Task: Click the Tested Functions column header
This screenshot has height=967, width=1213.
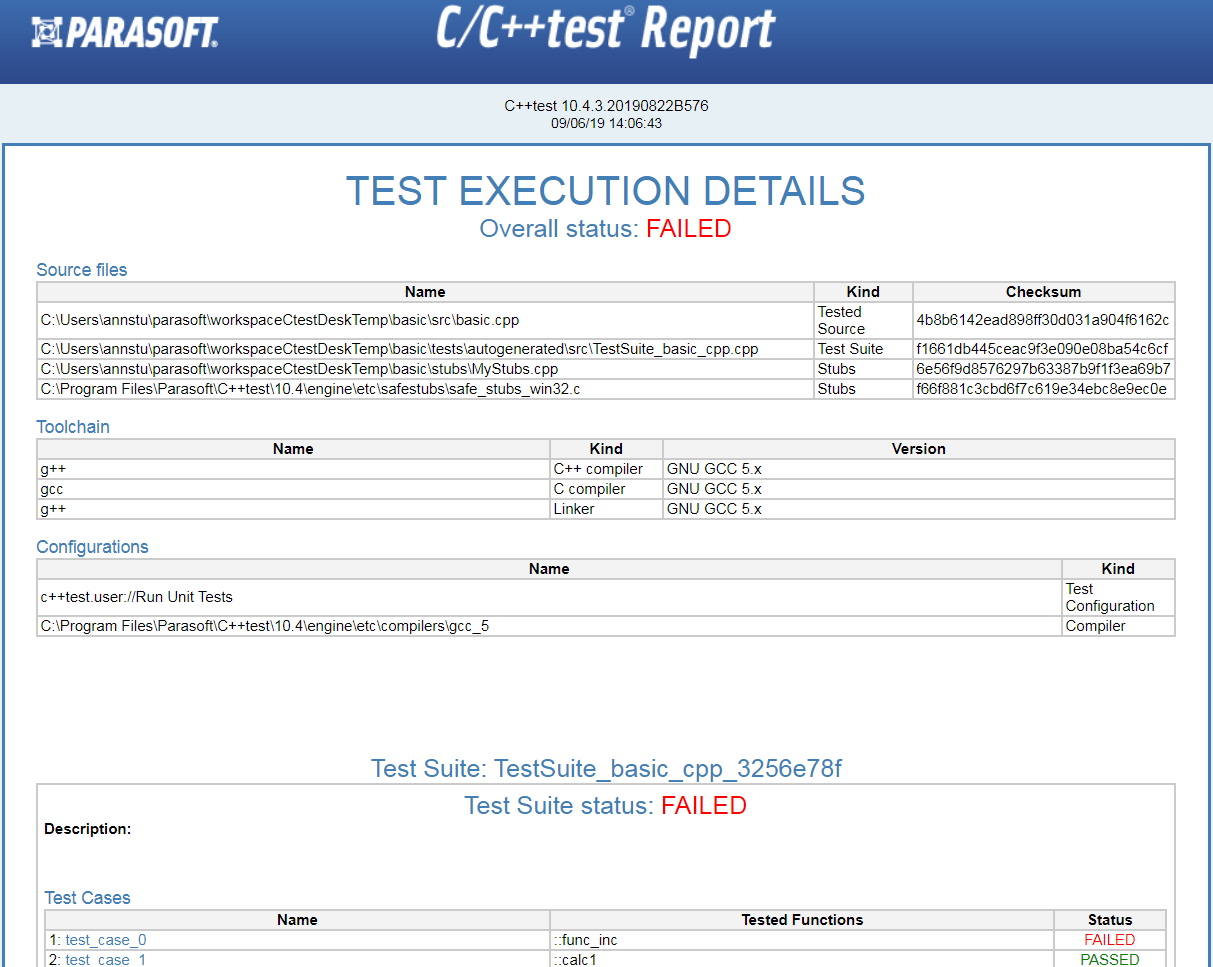Action: (x=802, y=920)
